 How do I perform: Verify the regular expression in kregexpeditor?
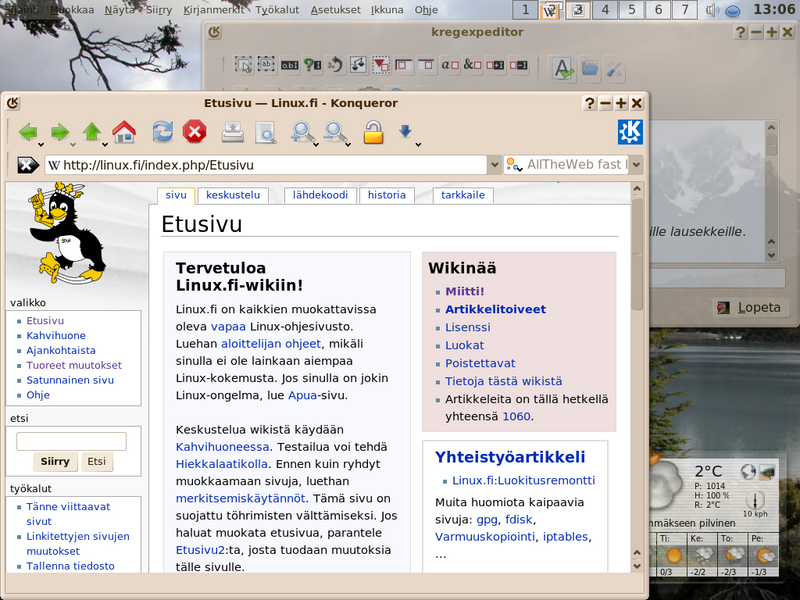point(561,68)
